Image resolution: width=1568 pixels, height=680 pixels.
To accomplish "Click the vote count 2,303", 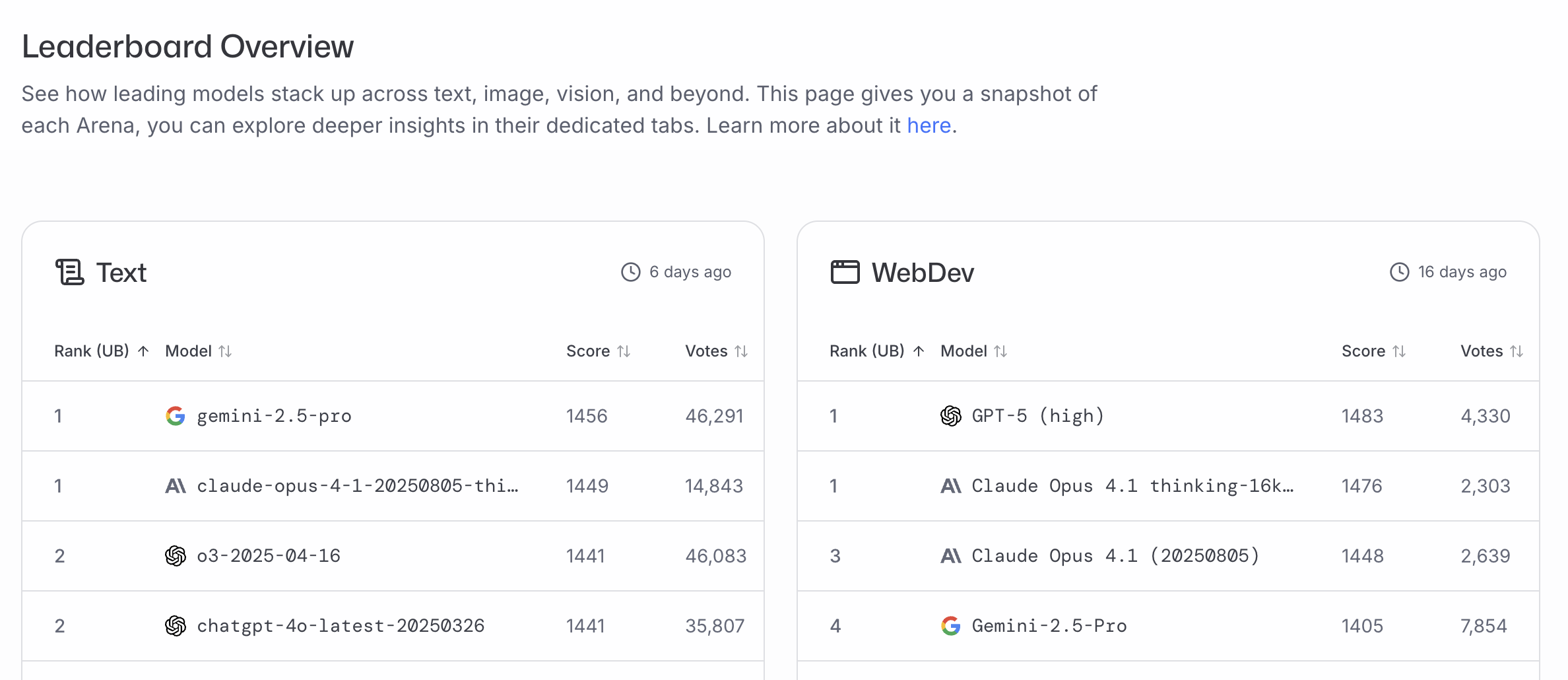I will (x=1486, y=486).
